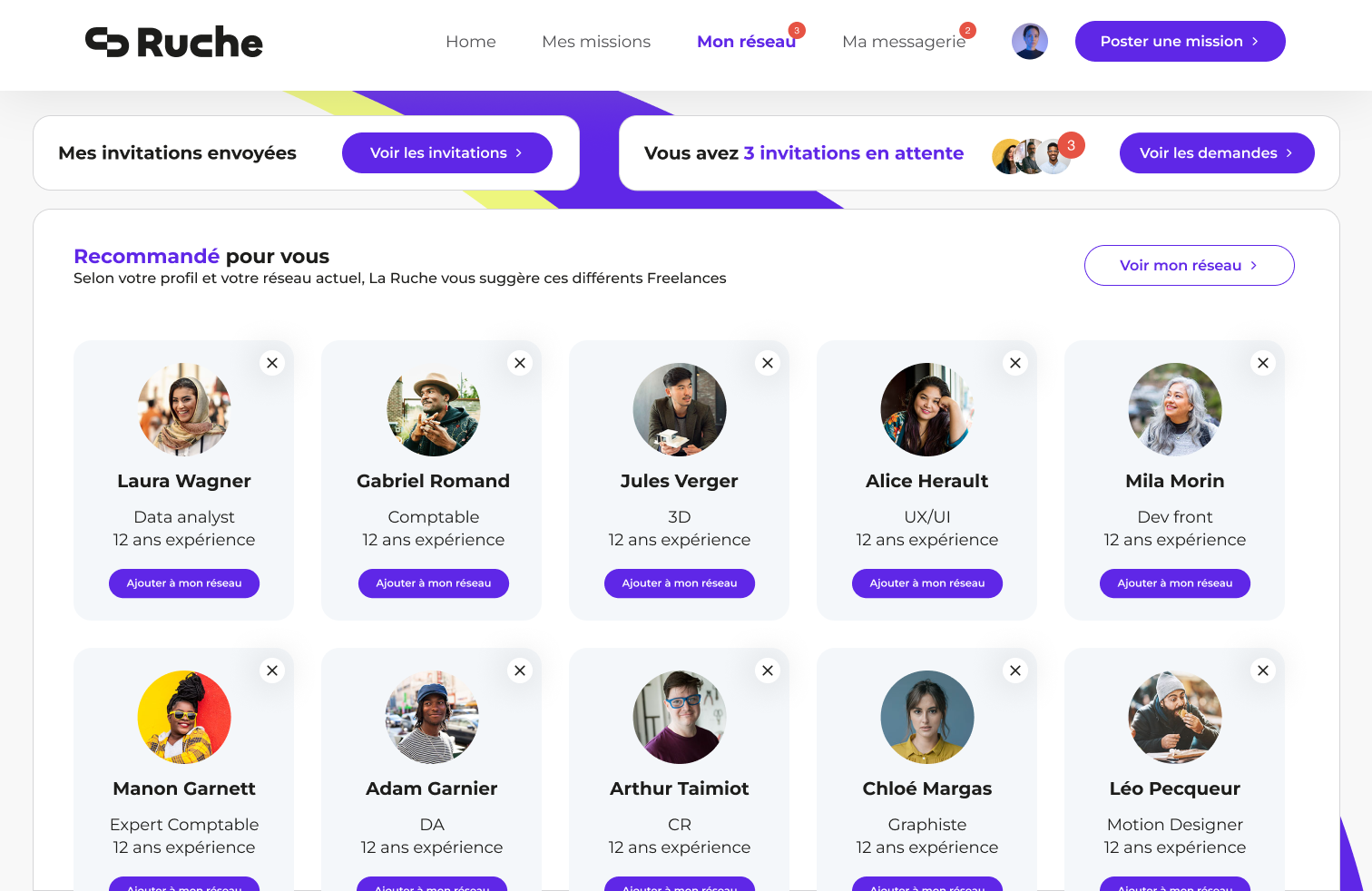Click the Ruche logo
The height and width of the screenshot is (891, 1372).
coord(174,43)
